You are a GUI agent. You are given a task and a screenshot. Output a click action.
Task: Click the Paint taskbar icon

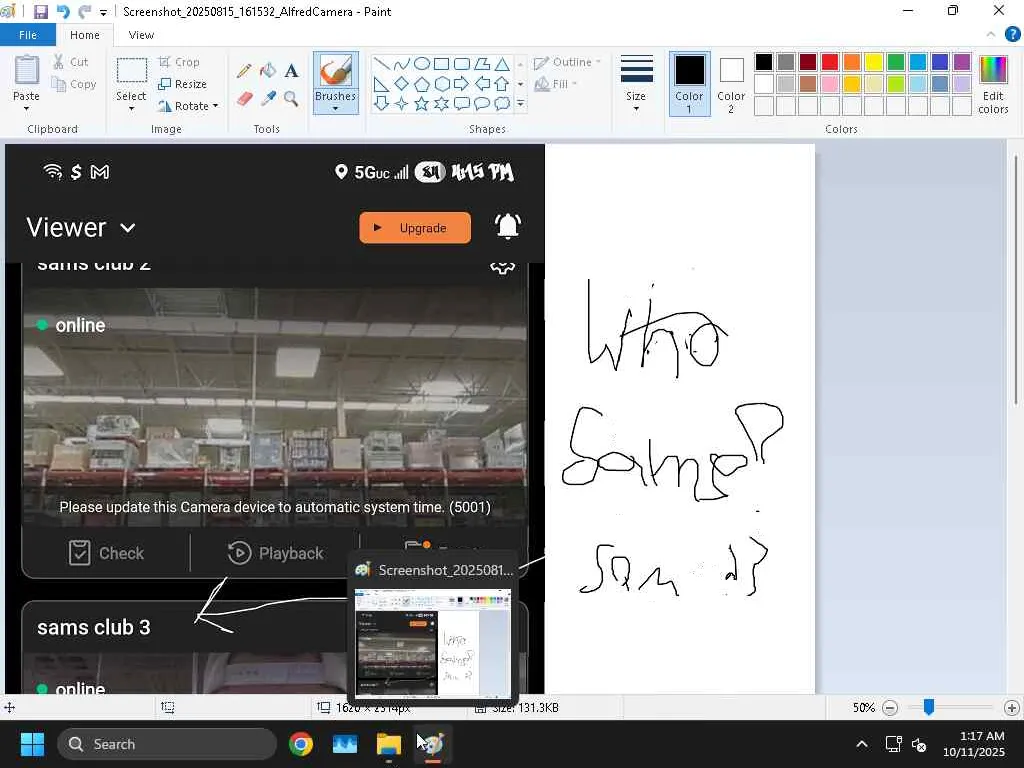pos(432,744)
